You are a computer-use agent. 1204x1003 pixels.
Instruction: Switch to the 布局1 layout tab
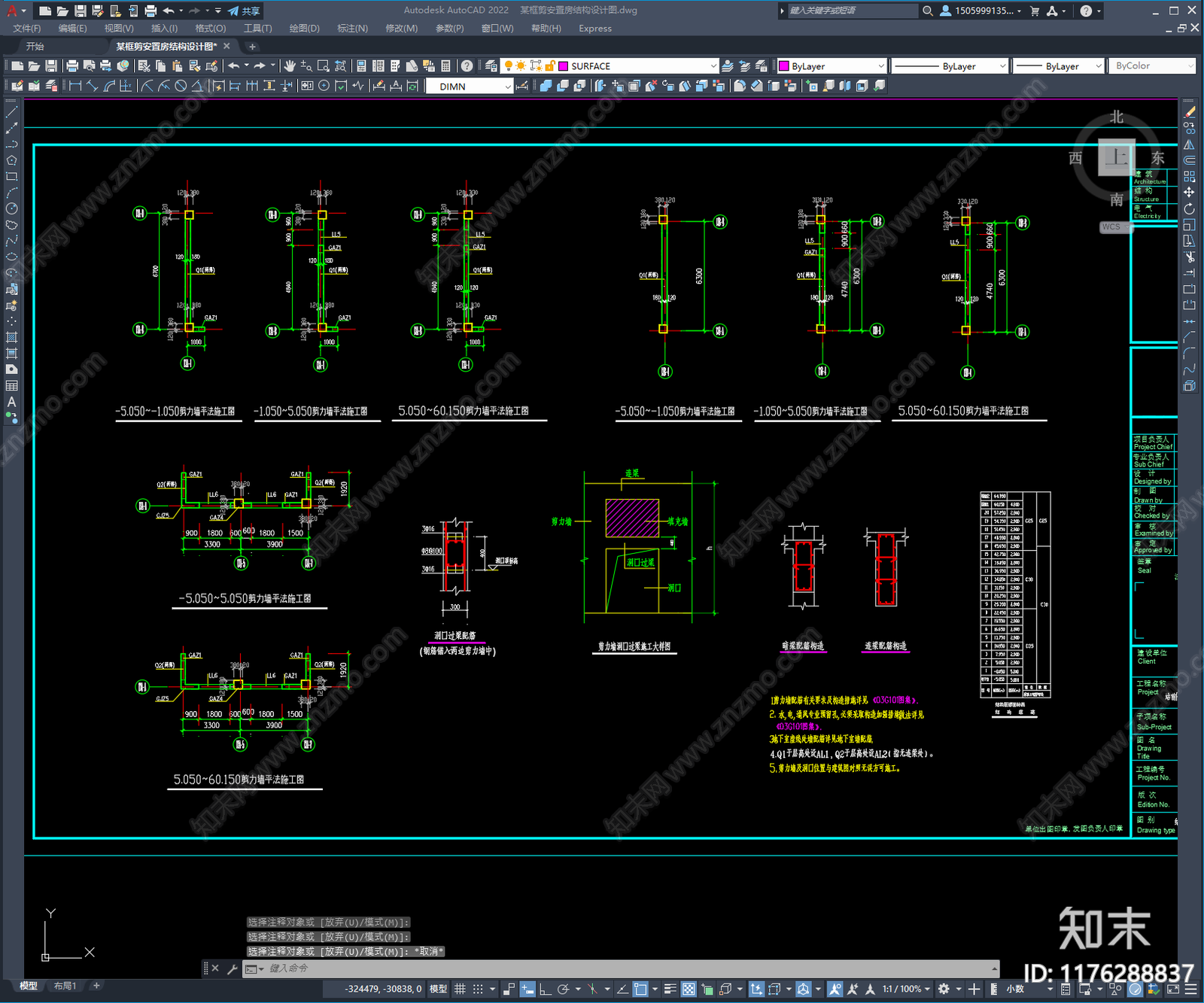coord(65,986)
